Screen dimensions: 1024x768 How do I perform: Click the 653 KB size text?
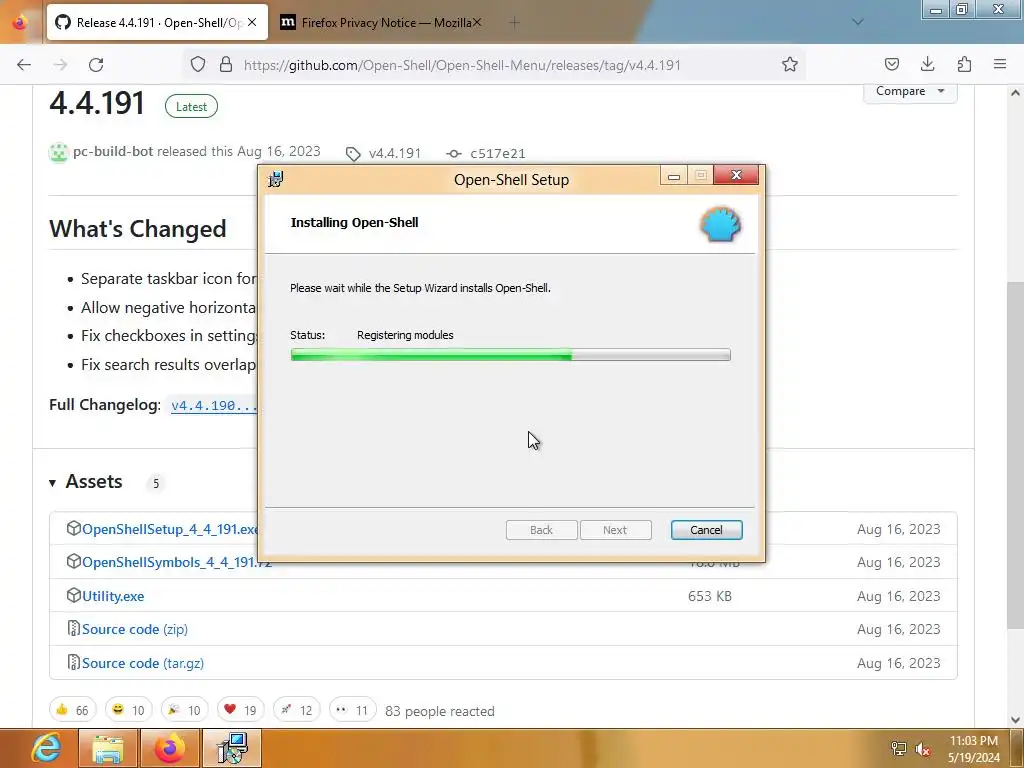coord(710,596)
